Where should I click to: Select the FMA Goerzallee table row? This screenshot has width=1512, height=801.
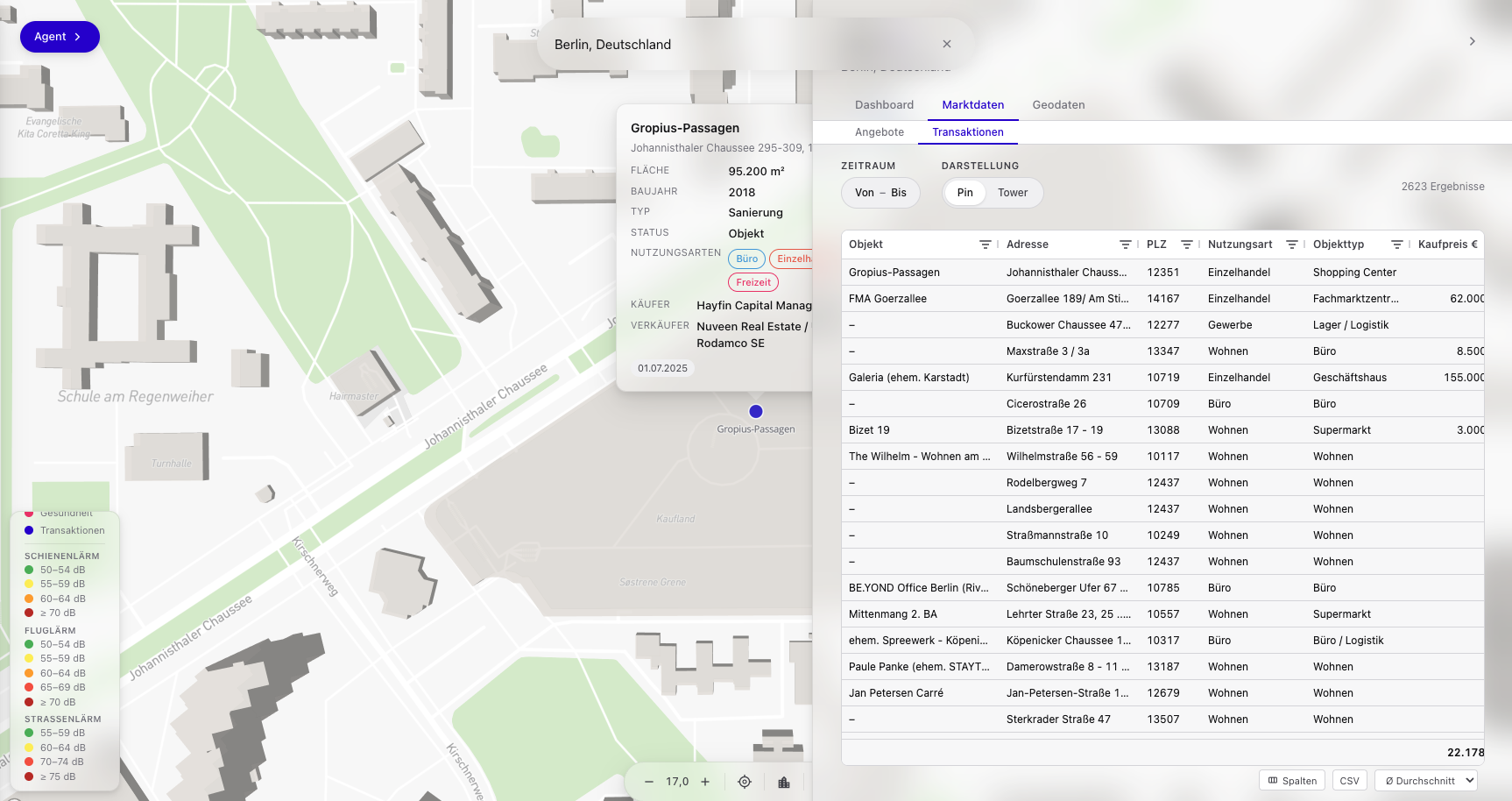1162,299
